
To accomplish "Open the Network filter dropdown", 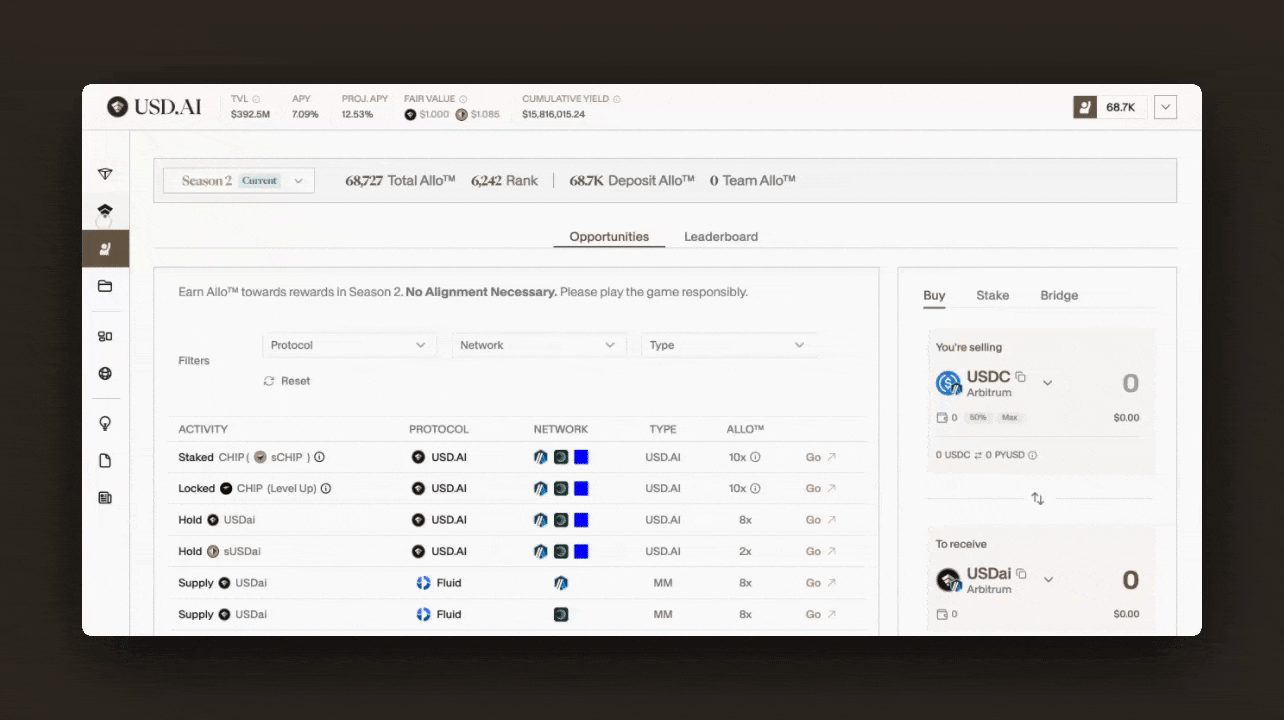I will tap(539, 345).
